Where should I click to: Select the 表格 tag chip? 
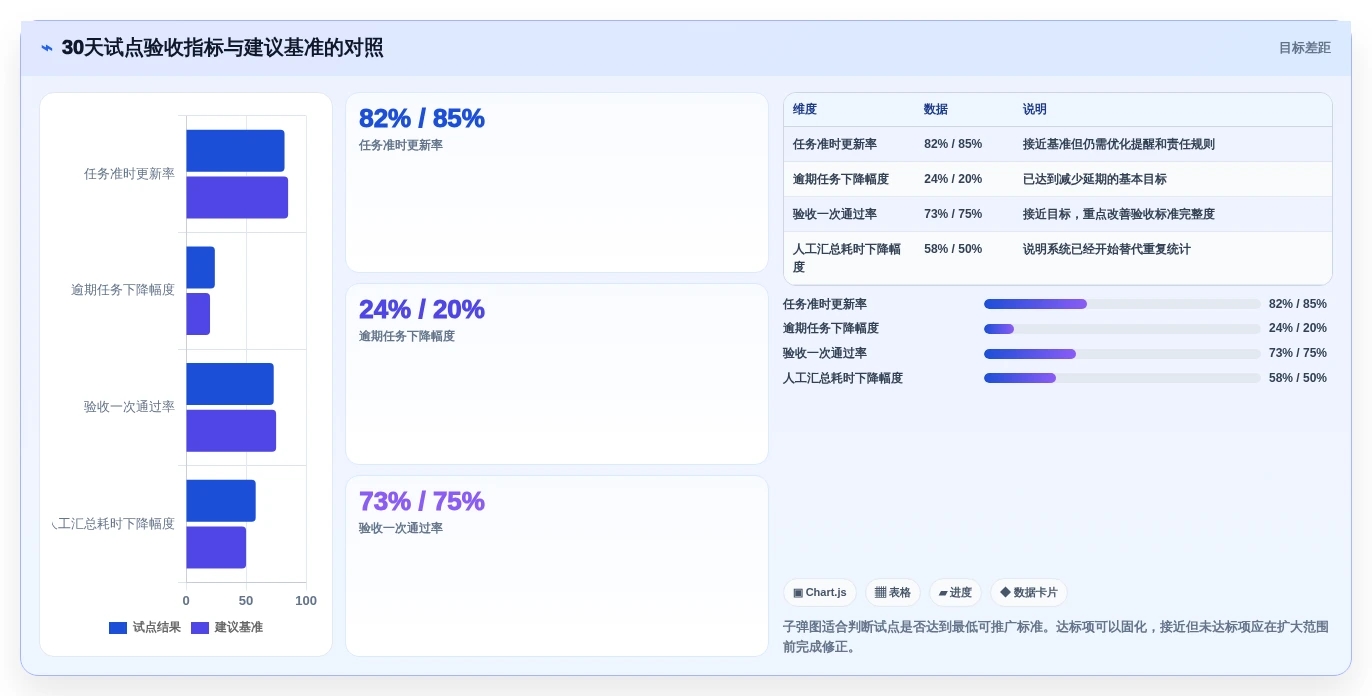[x=893, y=593]
